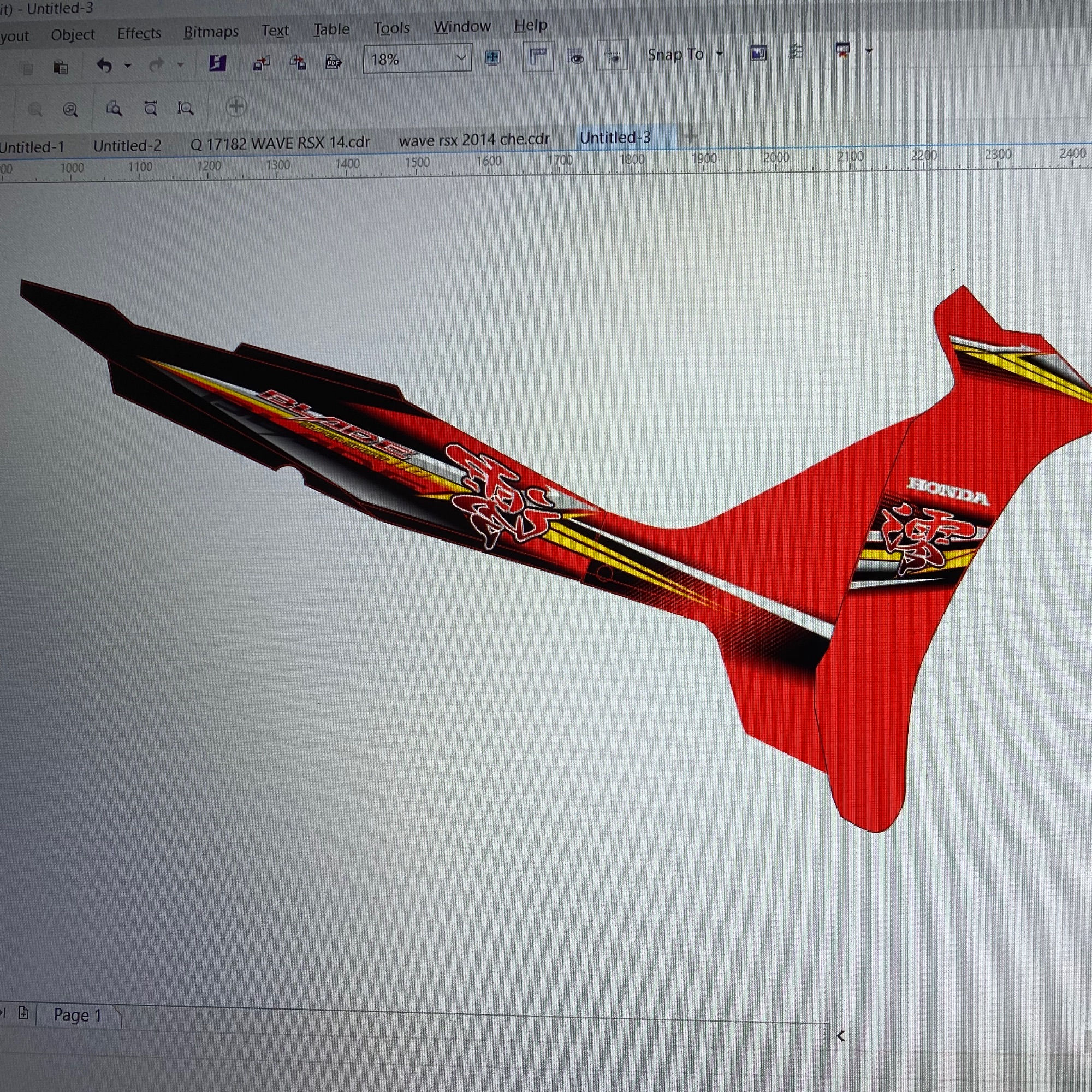
Task: Click the Publish to PDF icon
Action: (334, 61)
